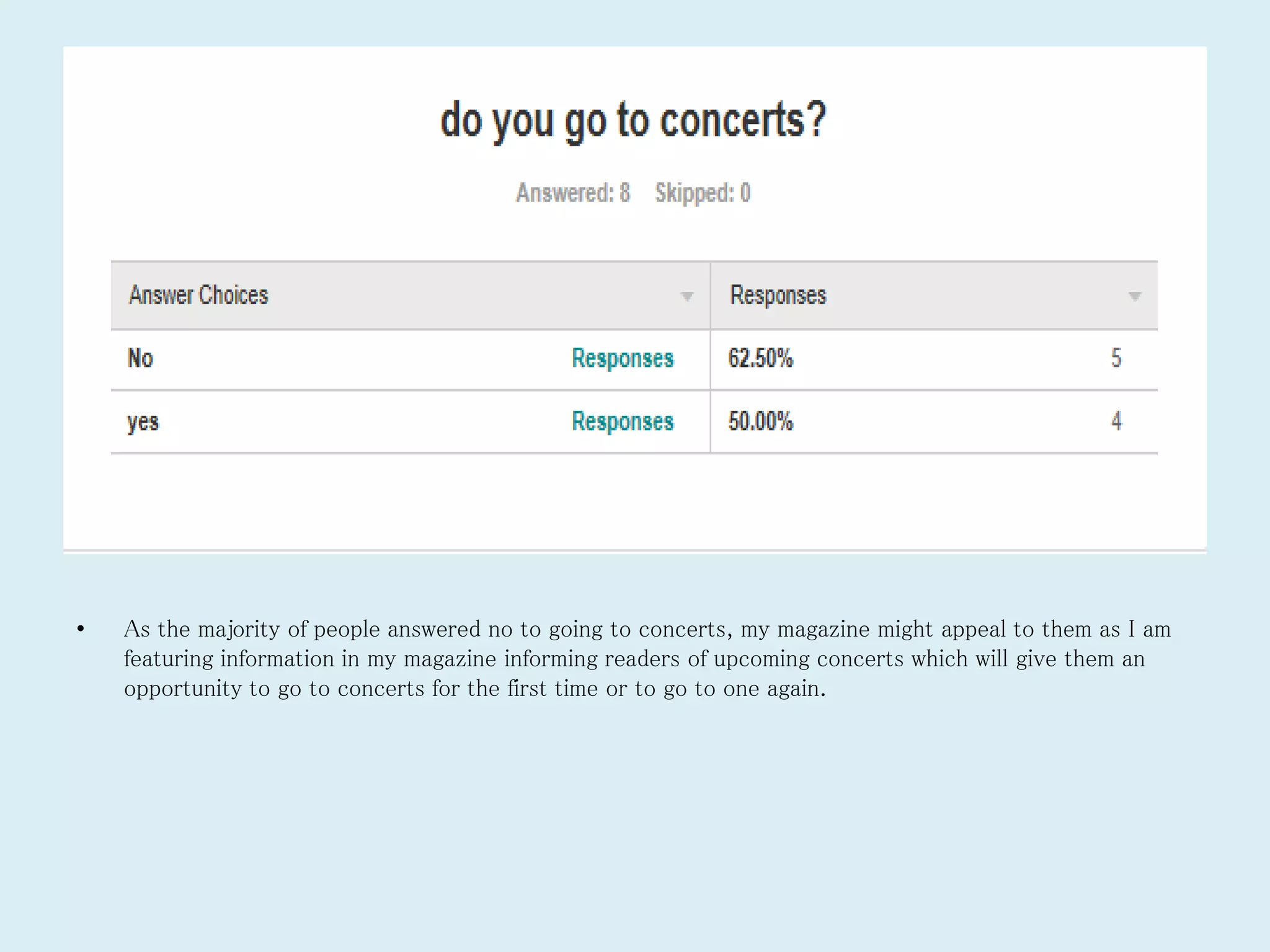The width and height of the screenshot is (1270, 952).
Task: Click the text line starting "featuring information"
Action: 634,659
